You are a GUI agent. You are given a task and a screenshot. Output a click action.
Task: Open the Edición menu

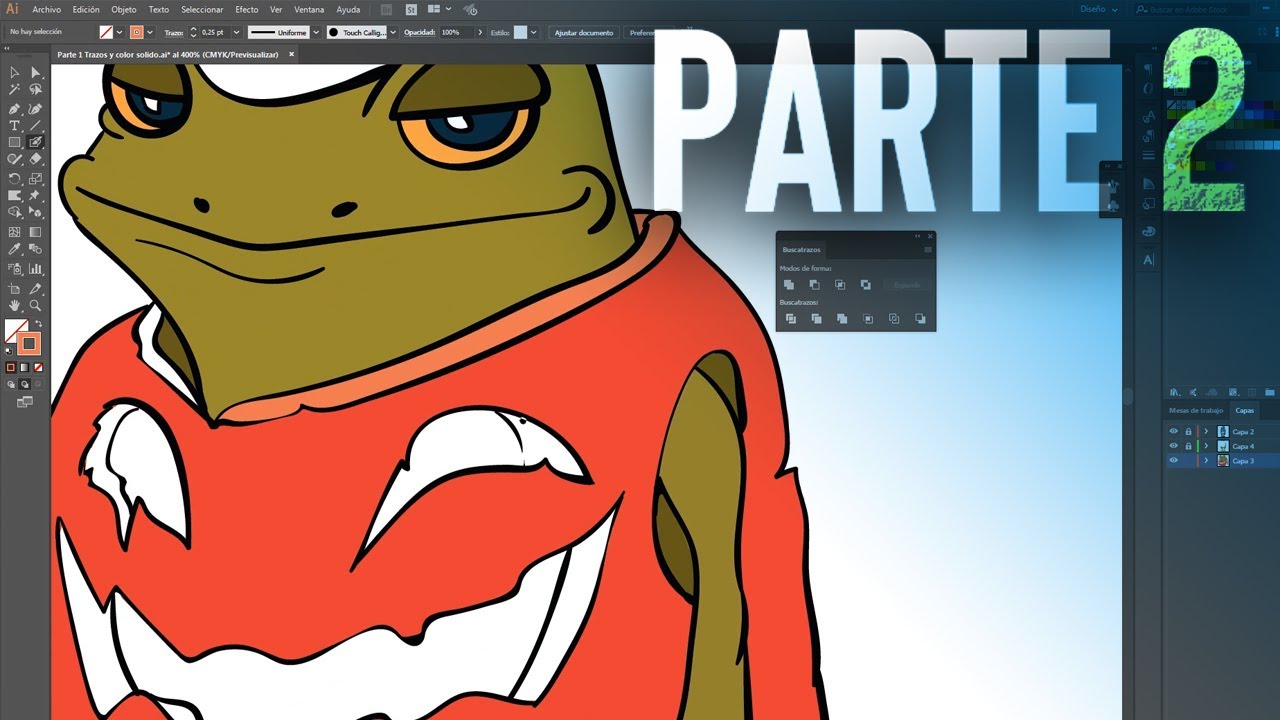click(86, 9)
